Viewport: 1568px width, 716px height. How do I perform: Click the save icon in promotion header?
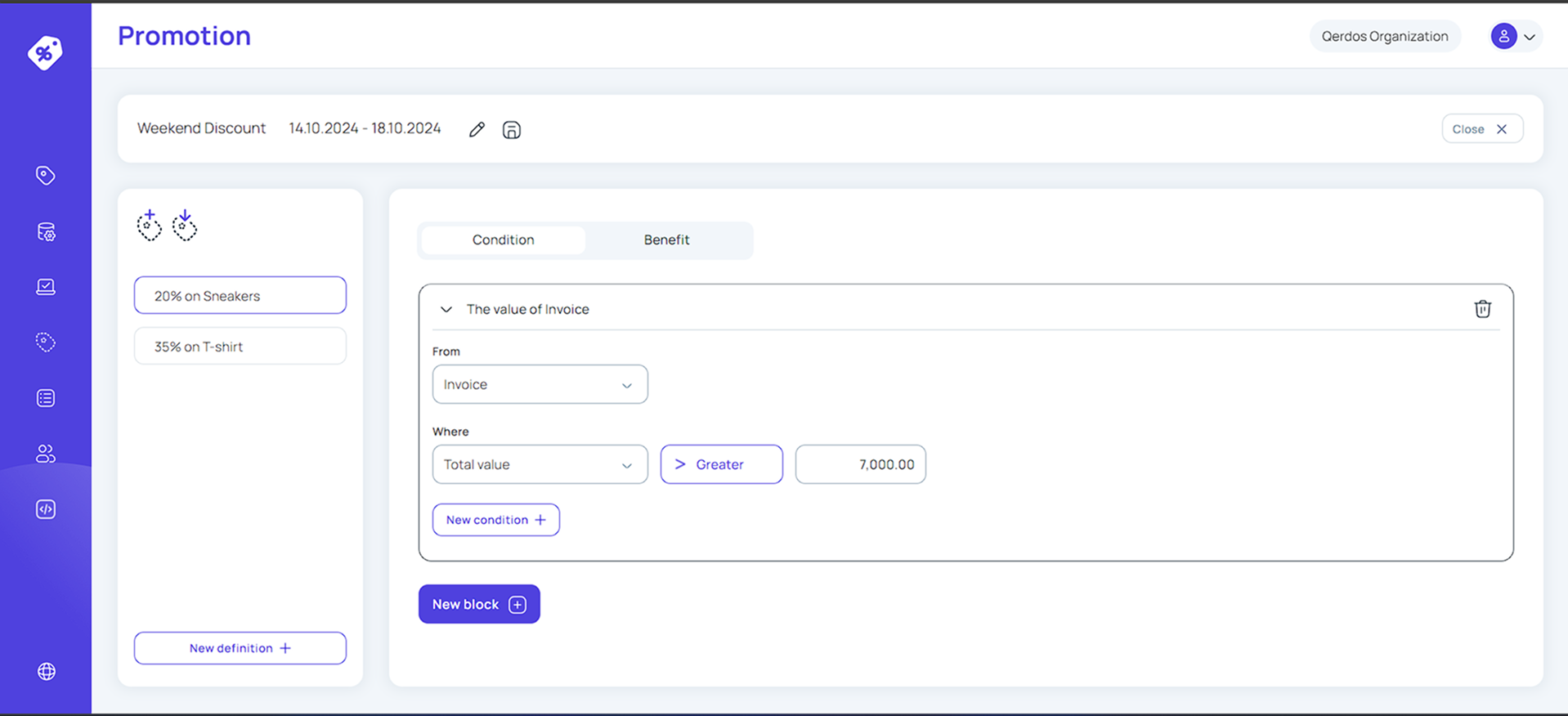tap(512, 129)
